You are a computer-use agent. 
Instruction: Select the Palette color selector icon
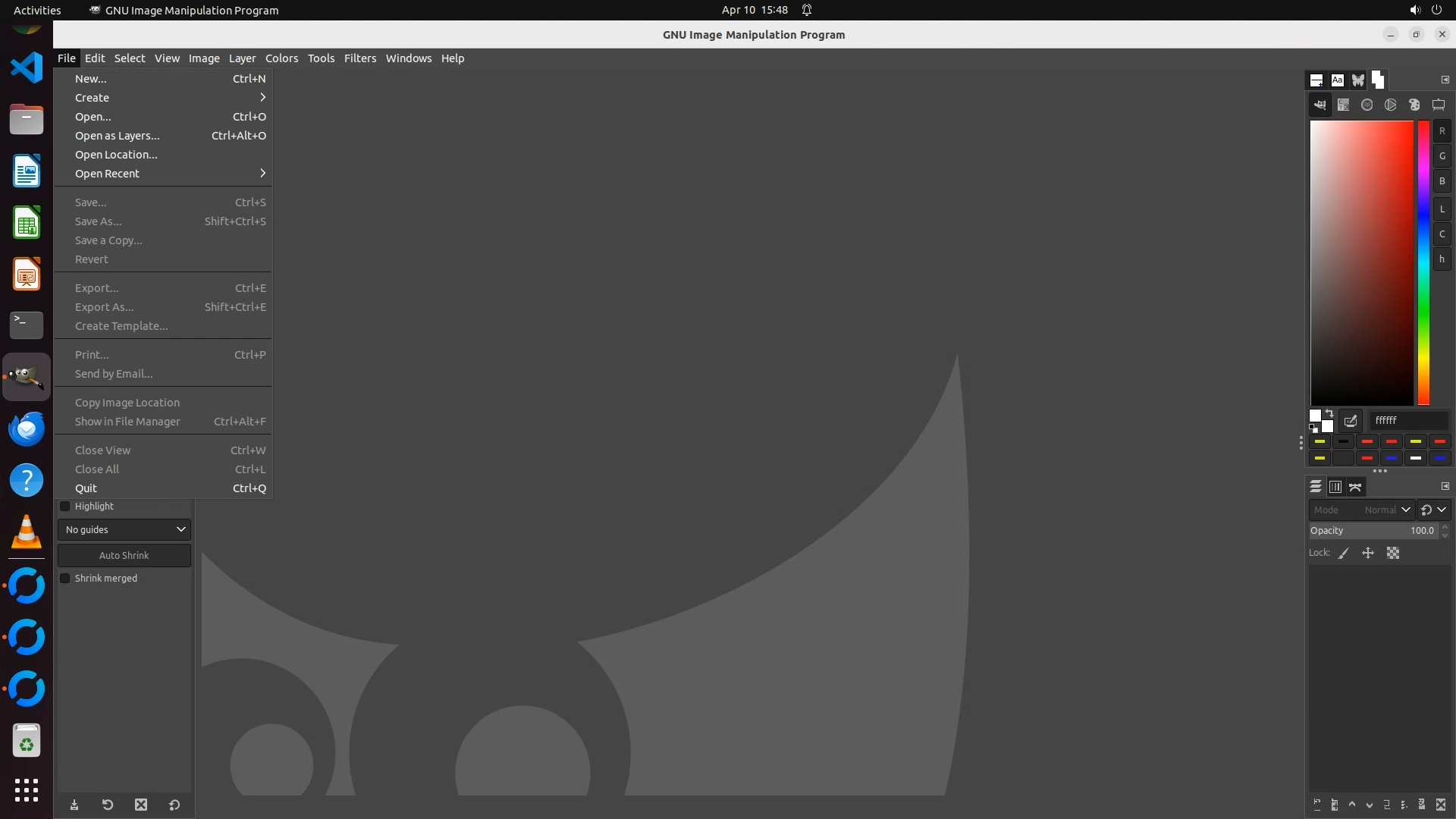1414,105
